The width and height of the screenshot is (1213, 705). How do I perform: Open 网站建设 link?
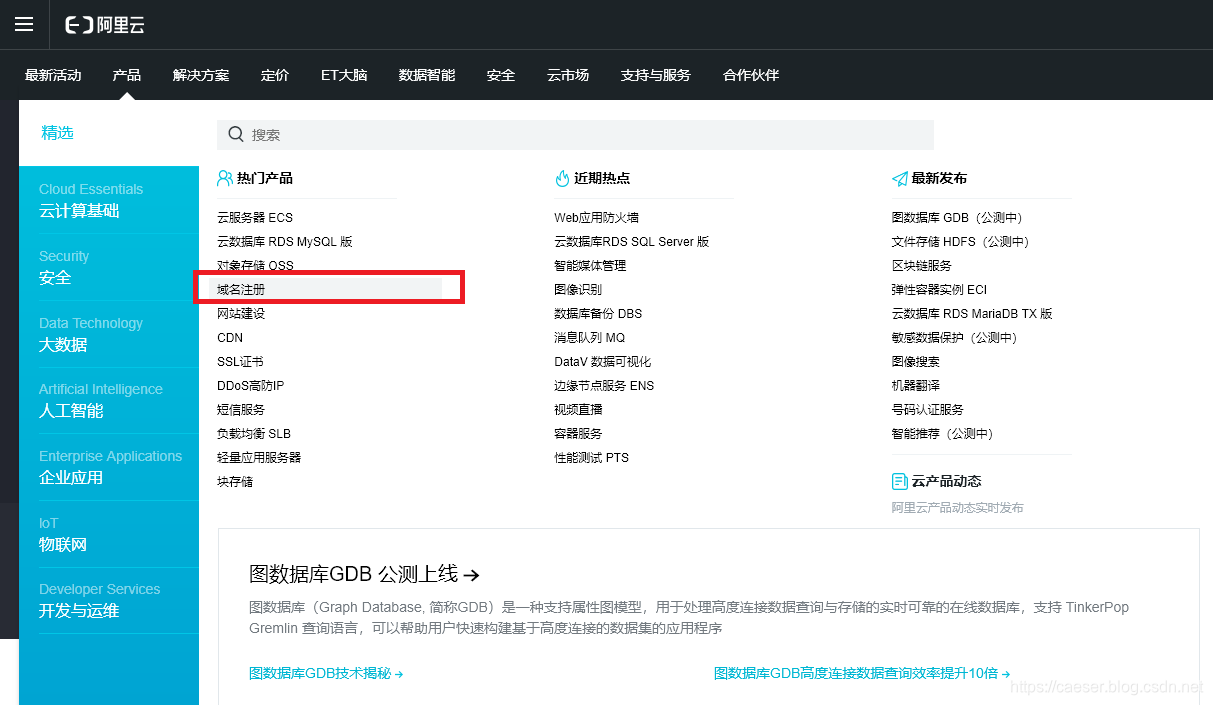(x=241, y=313)
